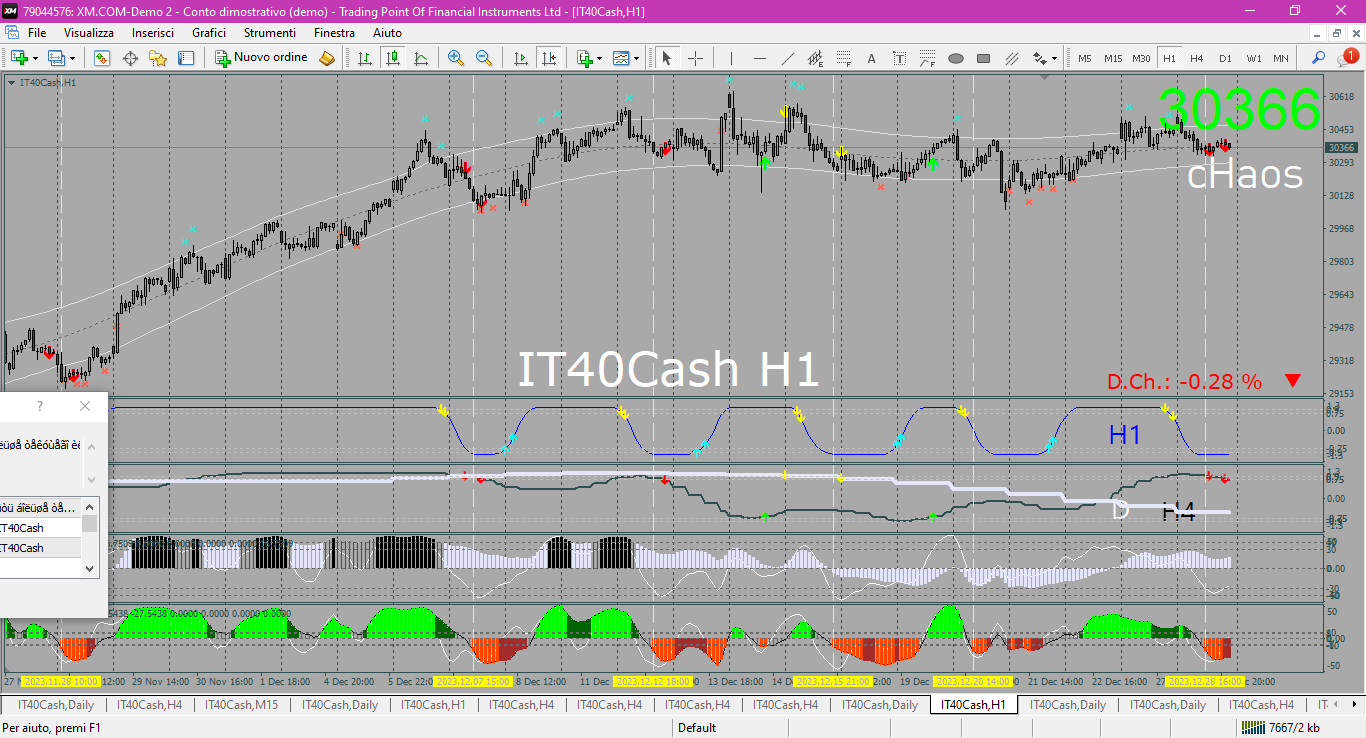The width and height of the screenshot is (1366, 738).
Task: Toggle the Terminal panel icon
Action: [x=185, y=58]
